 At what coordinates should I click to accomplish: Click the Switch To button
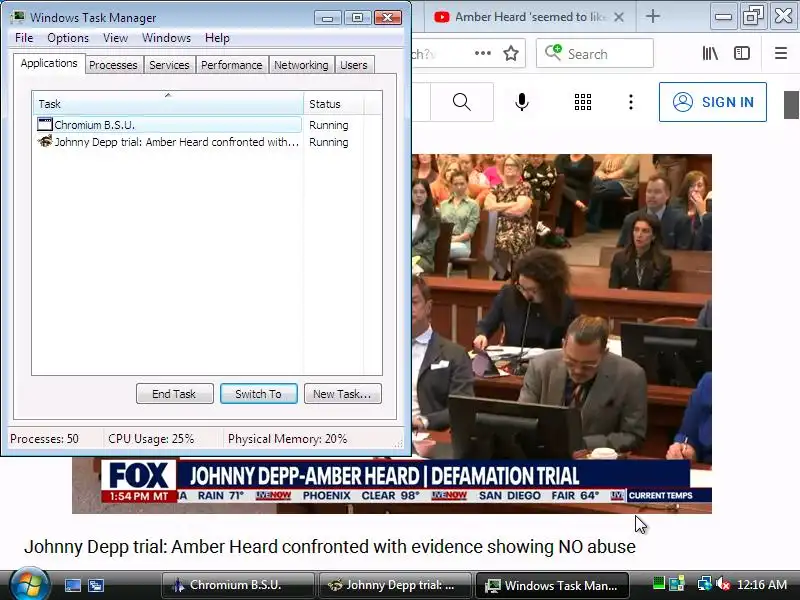pos(259,394)
